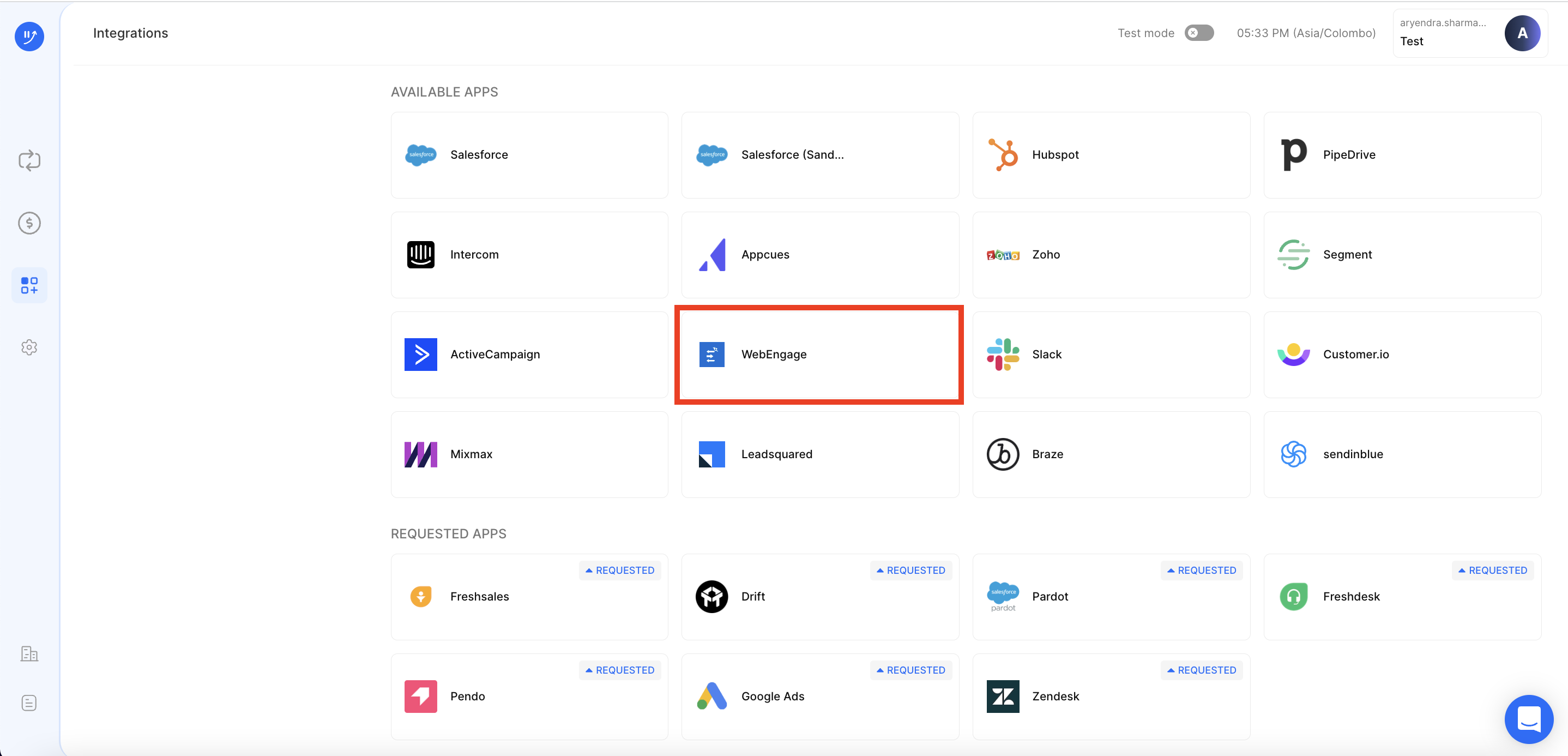1568x756 pixels.
Task: Open the document logs sidebar icon
Action: pyautogui.click(x=29, y=703)
